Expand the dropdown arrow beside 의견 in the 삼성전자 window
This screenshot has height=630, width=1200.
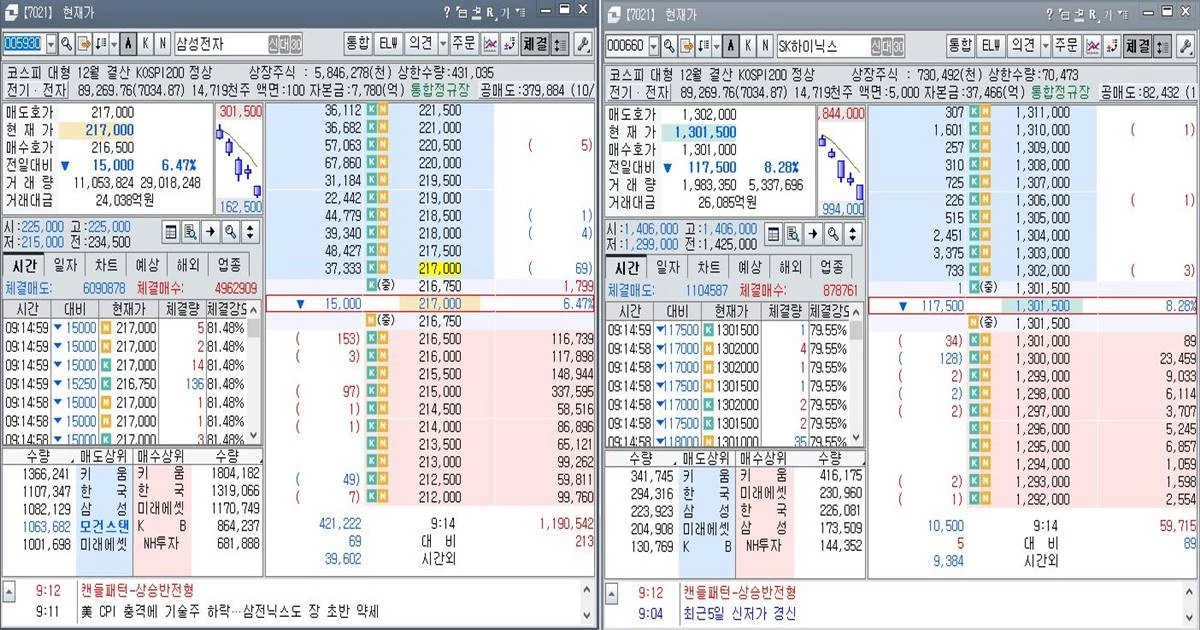[x=443, y=45]
